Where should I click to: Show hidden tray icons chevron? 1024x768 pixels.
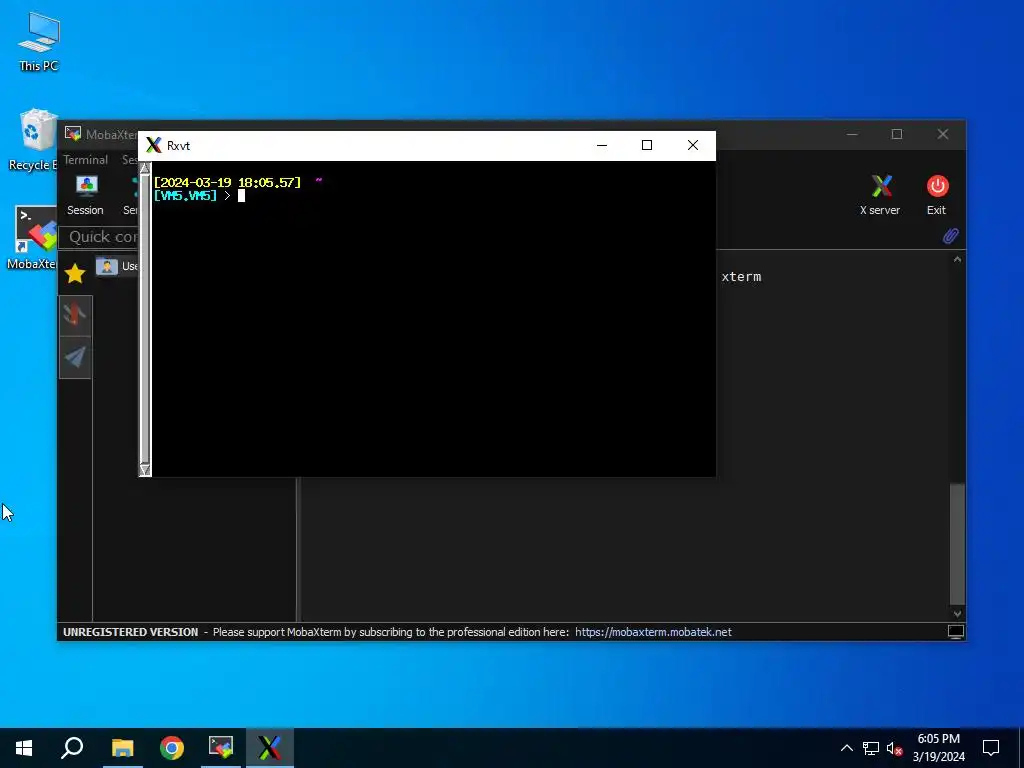tap(846, 748)
